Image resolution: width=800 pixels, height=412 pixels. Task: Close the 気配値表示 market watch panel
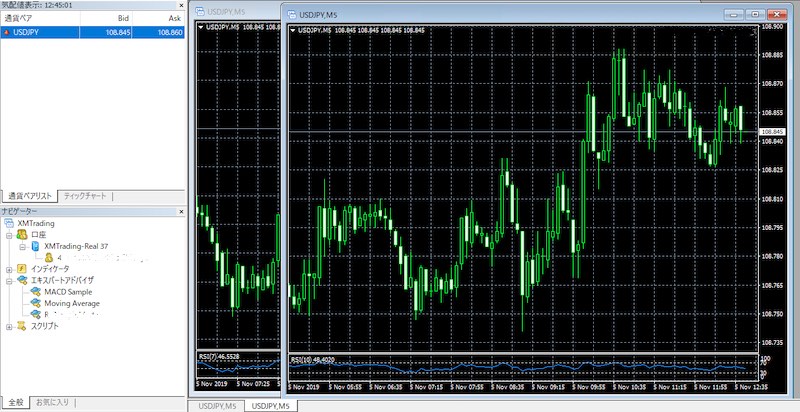tap(180, 5)
